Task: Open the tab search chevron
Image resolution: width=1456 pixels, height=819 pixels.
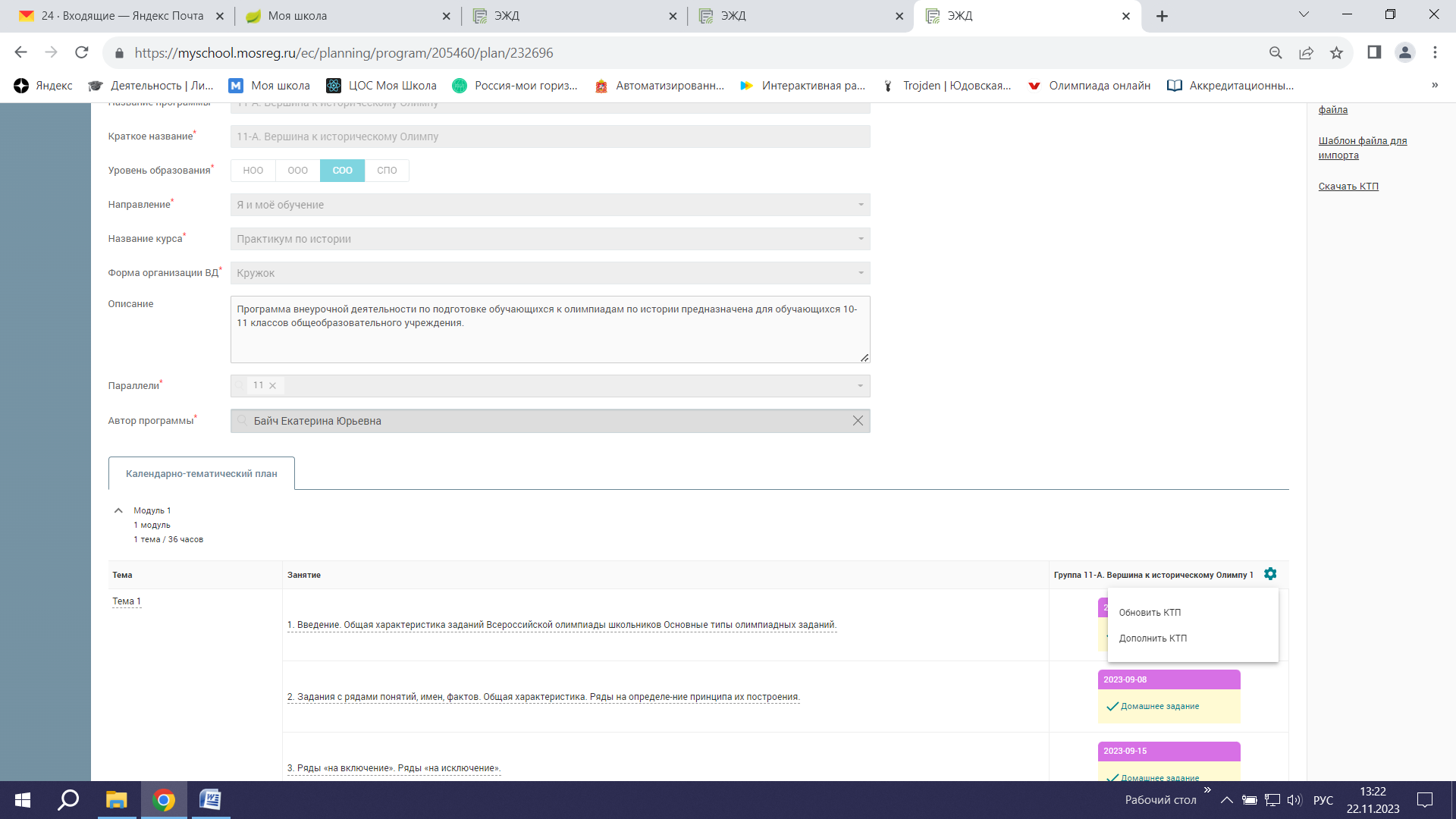Action: [x=1304, y=14]
